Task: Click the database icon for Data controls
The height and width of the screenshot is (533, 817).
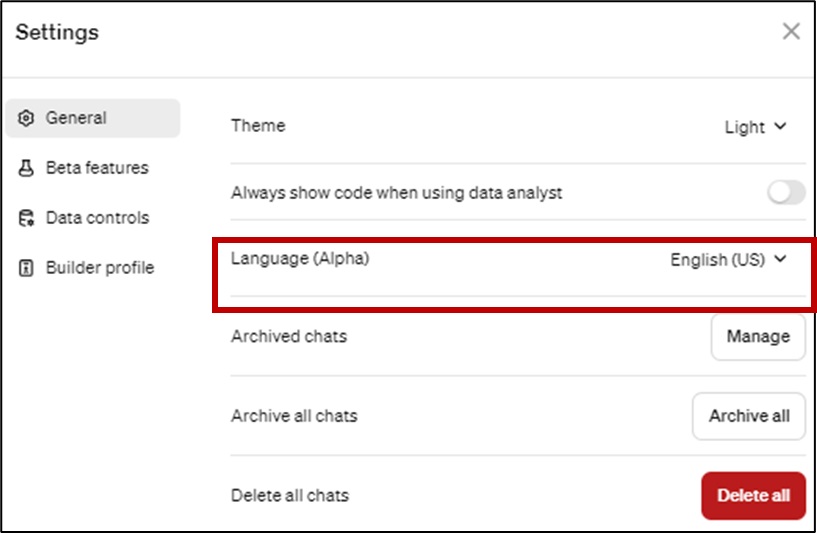Action: (x=27, y=218)
